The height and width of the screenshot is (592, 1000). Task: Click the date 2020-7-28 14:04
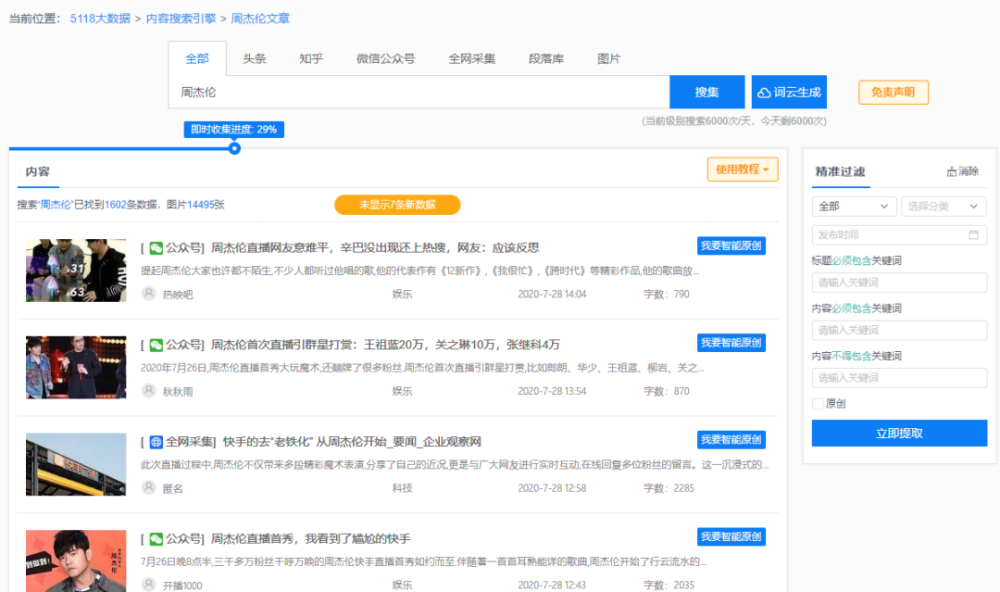(552, 294)
